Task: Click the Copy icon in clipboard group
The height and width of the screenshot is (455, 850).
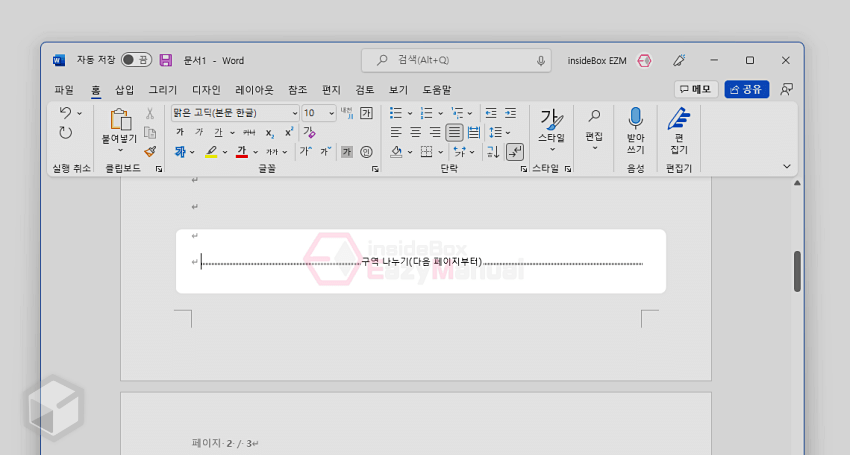Action: 150,133
